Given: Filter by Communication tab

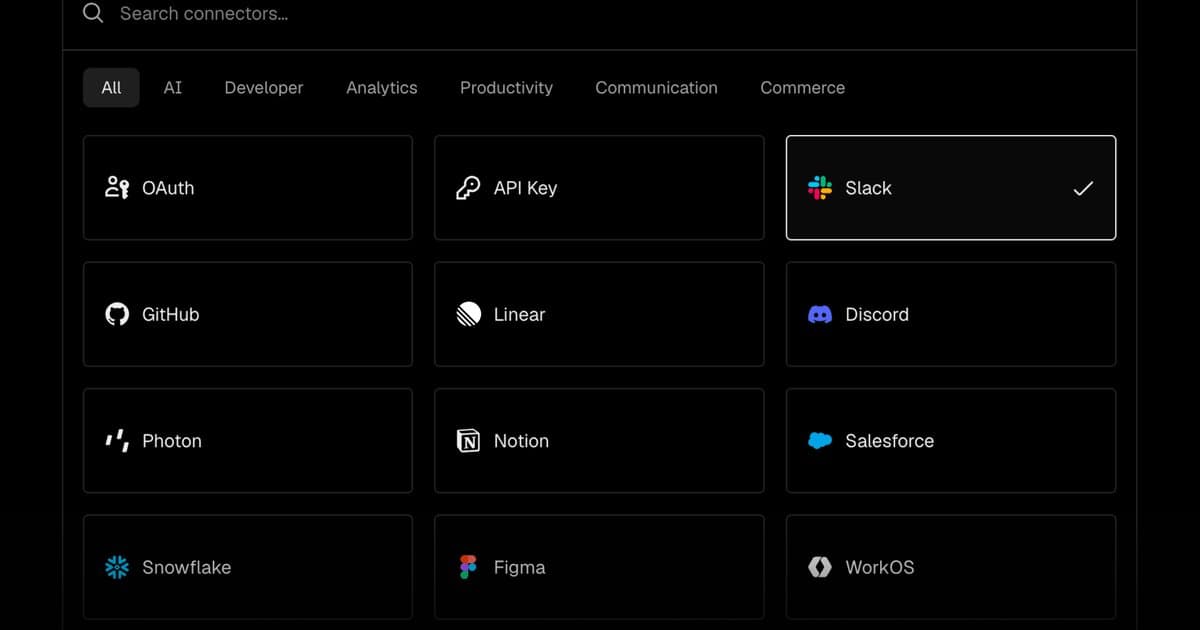Looking at the screenshot, I should (x=657, y=88).
